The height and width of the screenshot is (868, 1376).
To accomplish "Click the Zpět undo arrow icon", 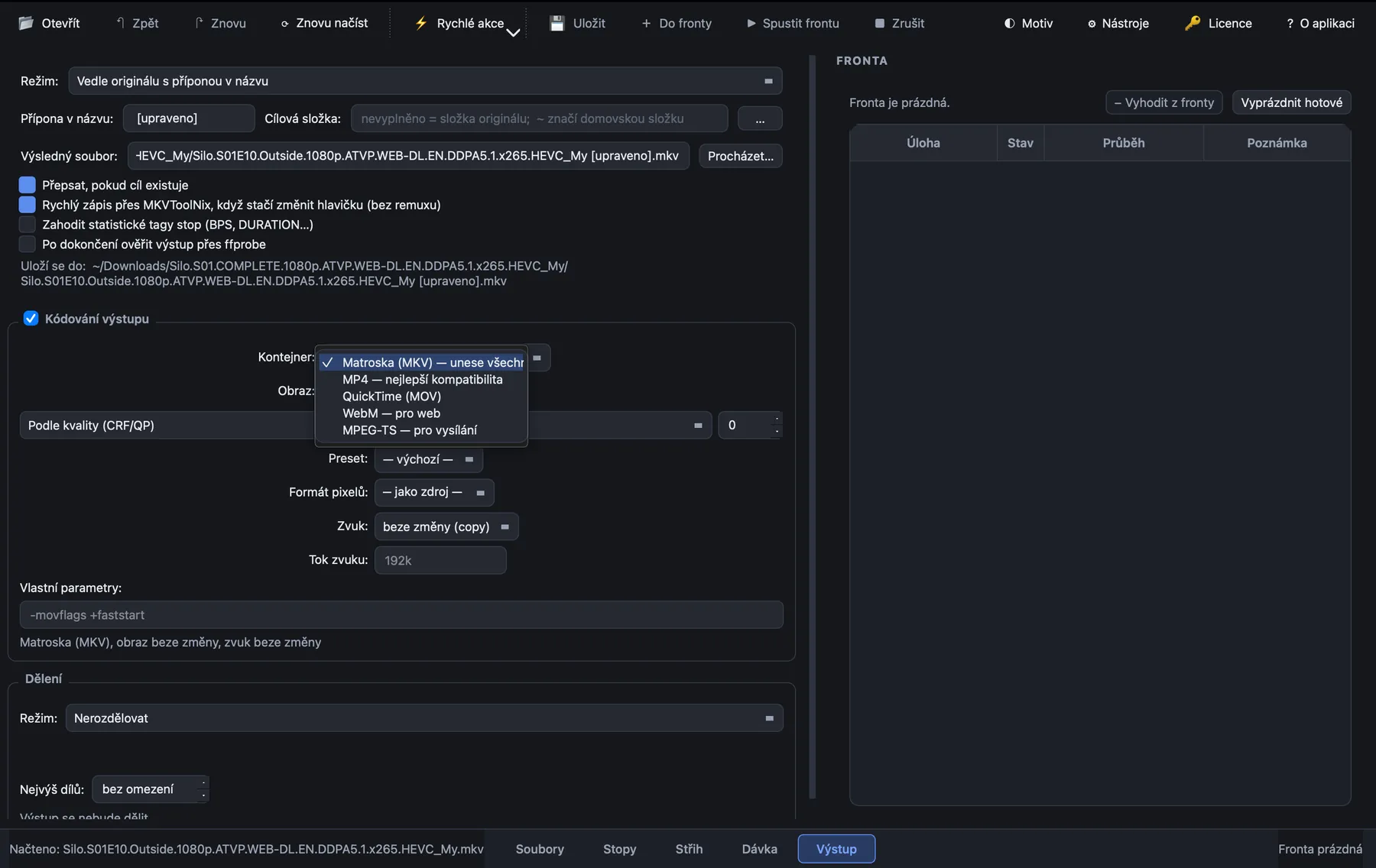I will pos(120,23).
